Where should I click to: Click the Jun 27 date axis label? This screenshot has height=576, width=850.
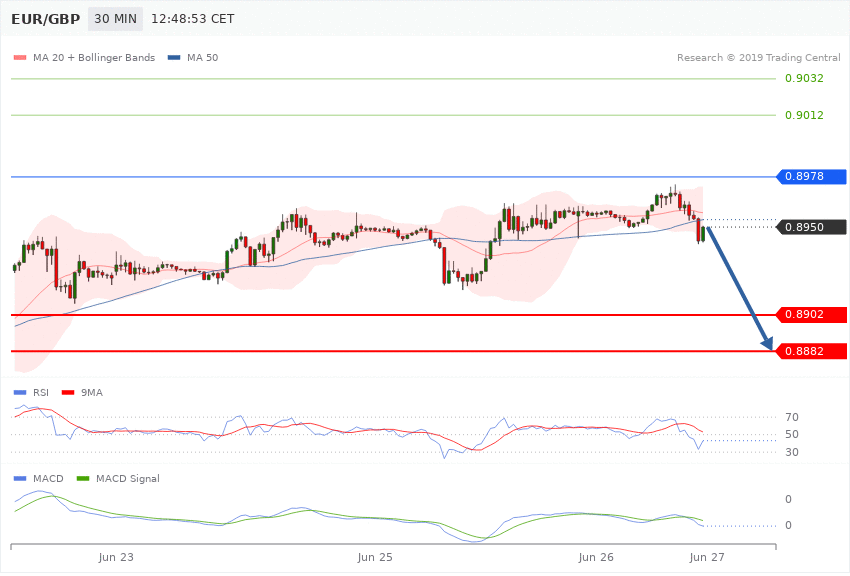(707, 557)
